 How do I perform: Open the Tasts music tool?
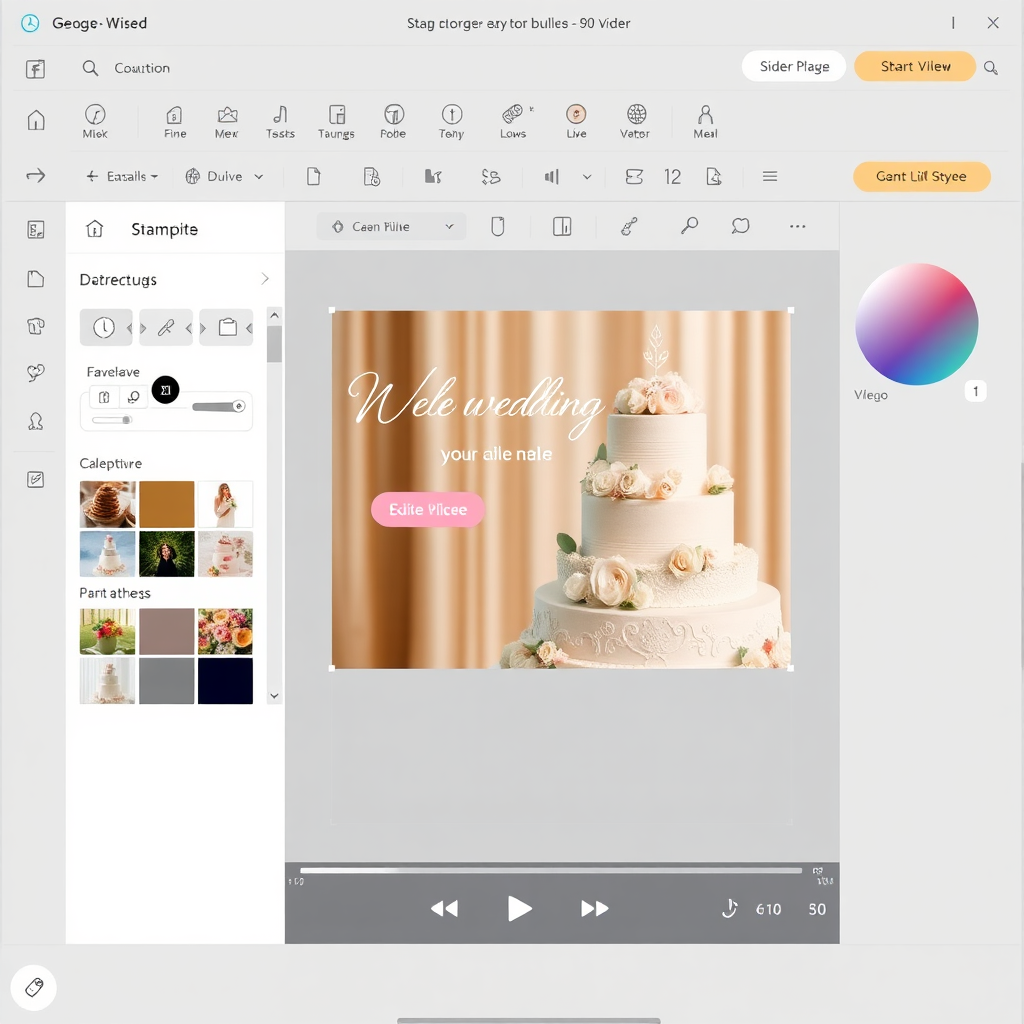[x=280, y=121]
